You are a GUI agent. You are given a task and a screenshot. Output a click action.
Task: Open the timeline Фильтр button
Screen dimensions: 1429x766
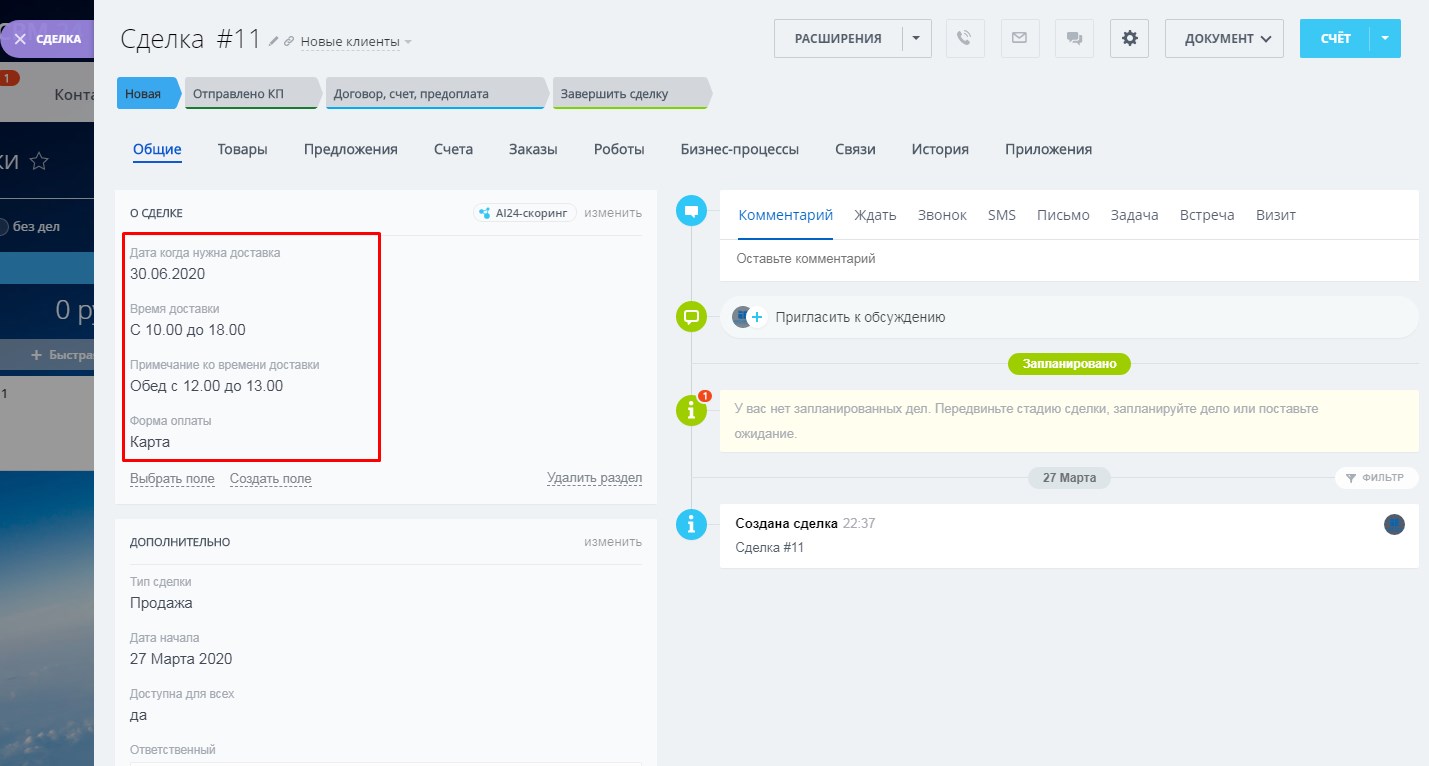click(x=1375, y=478)
